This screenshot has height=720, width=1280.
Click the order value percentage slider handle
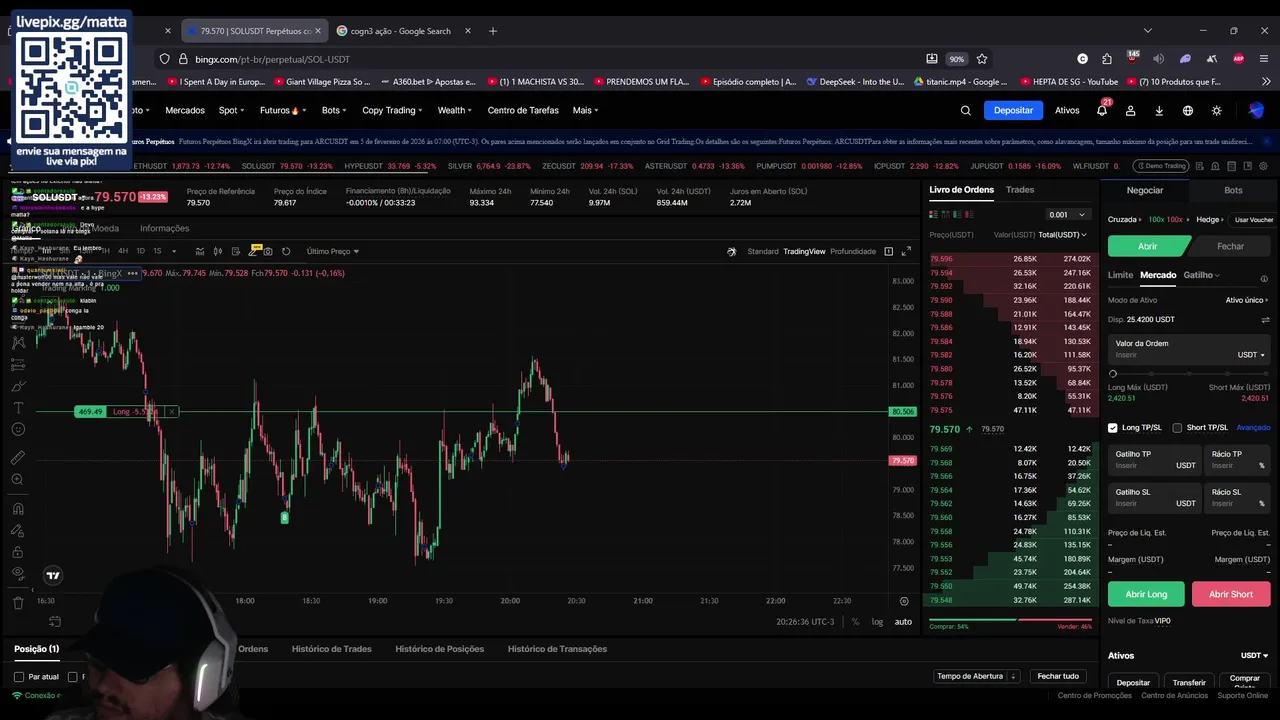point(1113,373)
